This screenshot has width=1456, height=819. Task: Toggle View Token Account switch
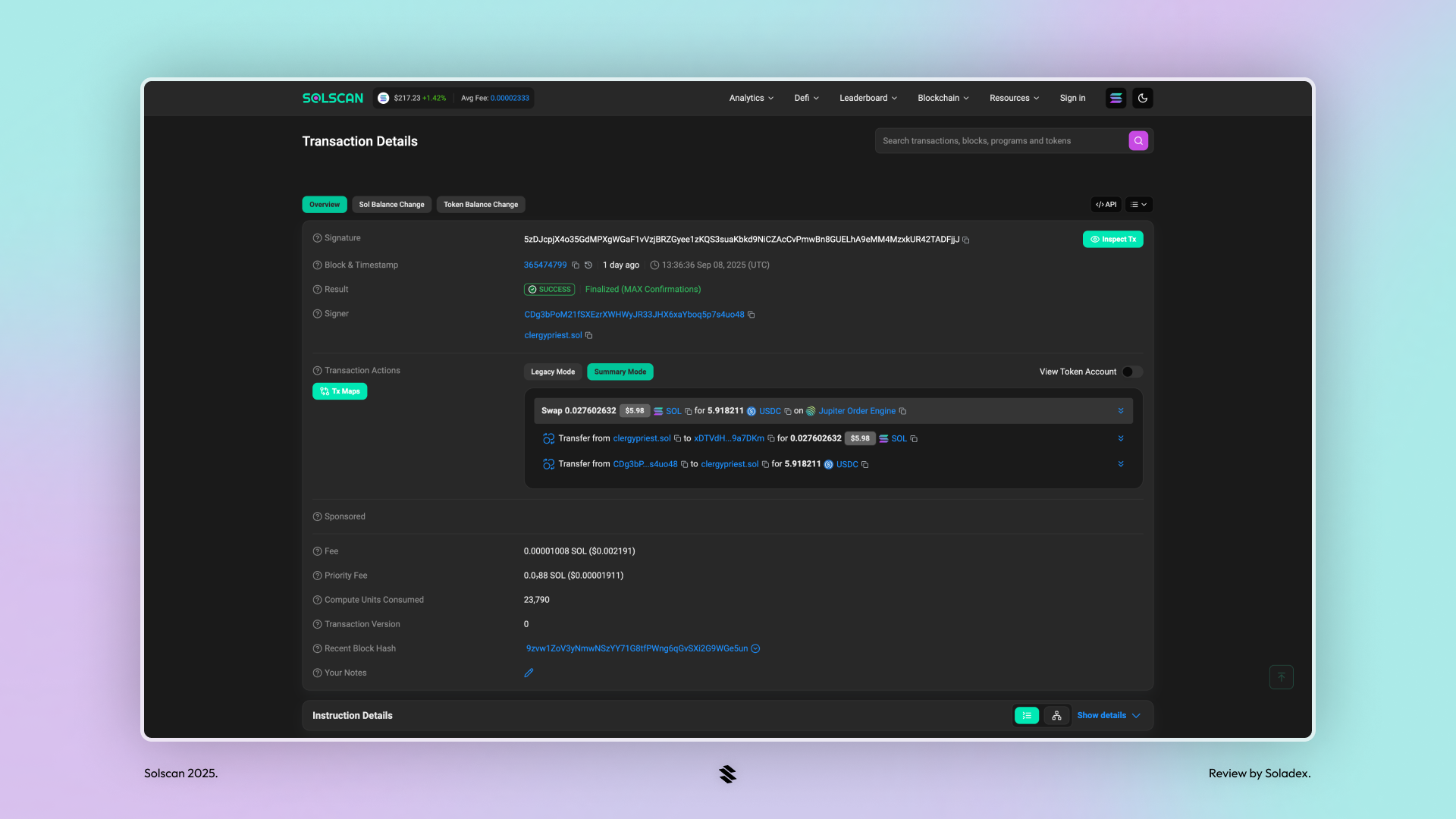pyautogui.click(x=1129, y=372)
